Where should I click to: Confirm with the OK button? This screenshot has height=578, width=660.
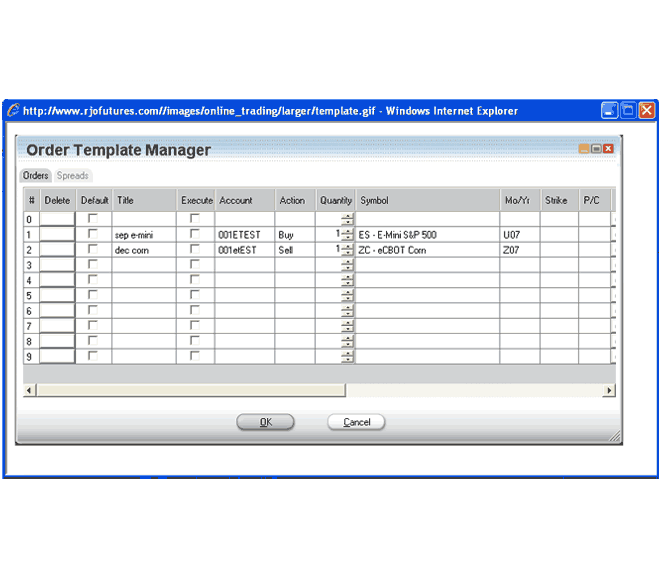[265, 422]
